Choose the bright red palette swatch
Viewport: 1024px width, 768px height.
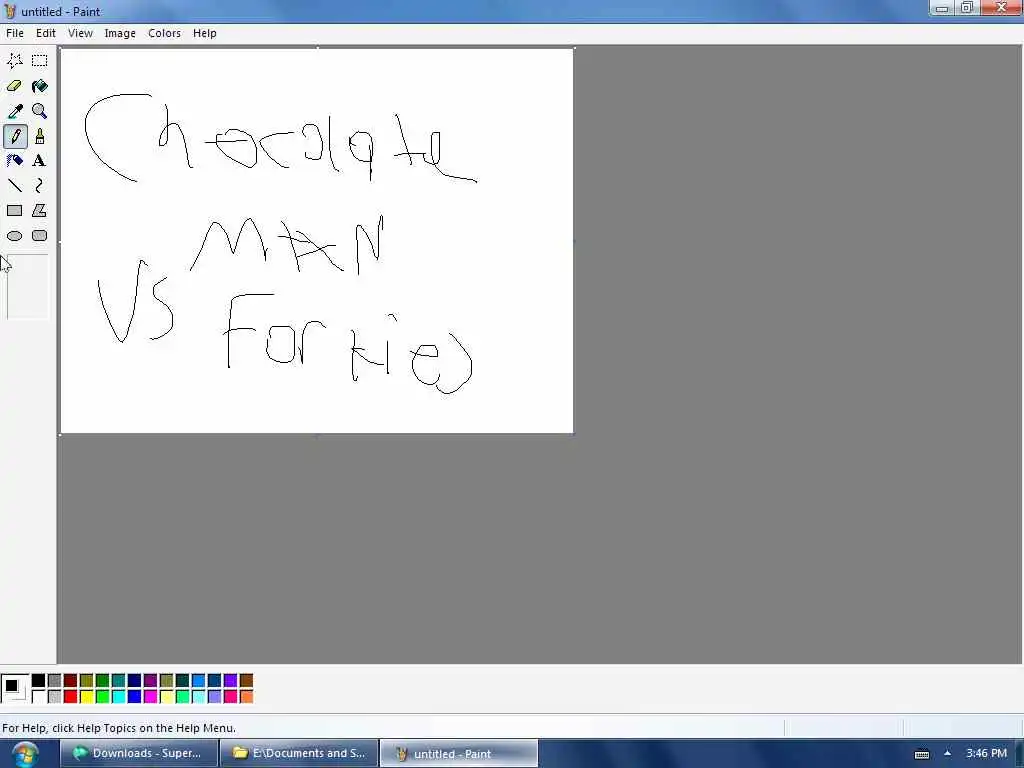click(x=71, y=697)
